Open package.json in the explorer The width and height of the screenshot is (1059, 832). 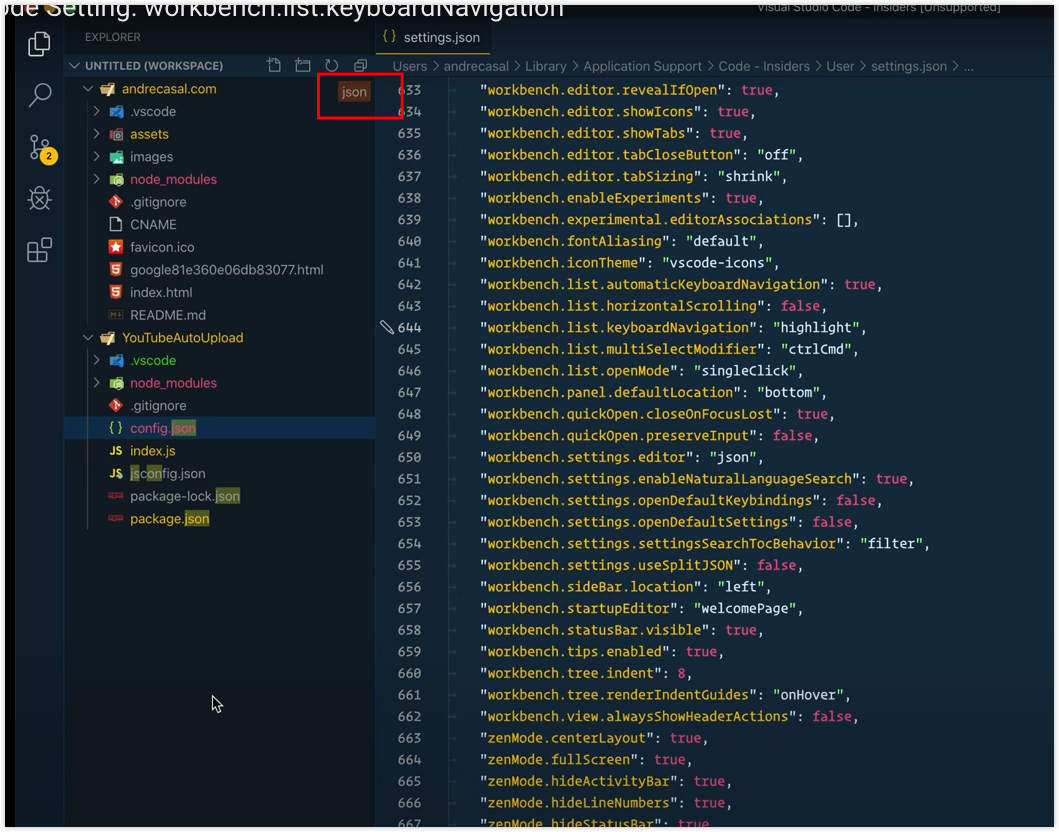point(170,519)
